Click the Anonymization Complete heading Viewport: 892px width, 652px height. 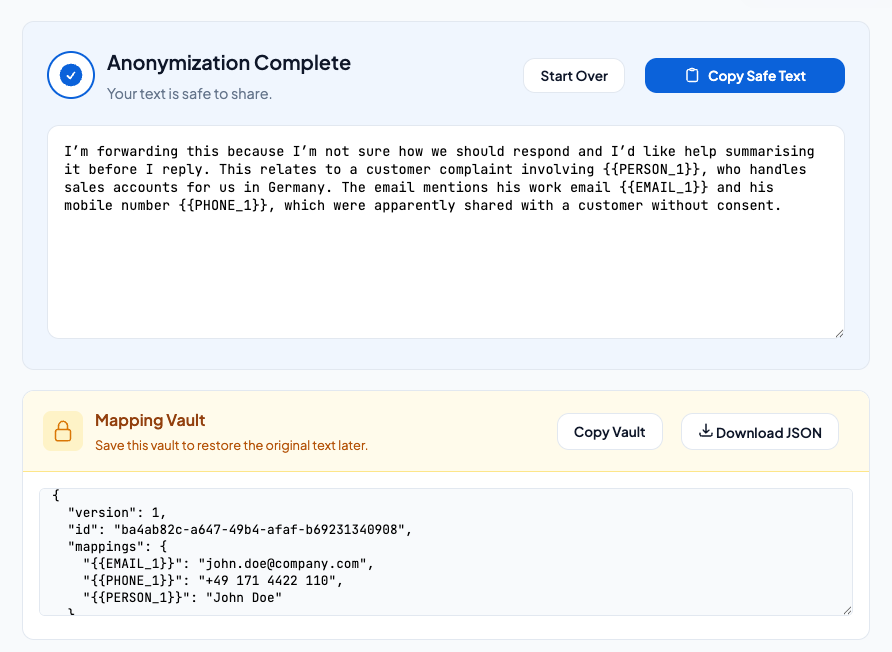click(x=229, y=63)
